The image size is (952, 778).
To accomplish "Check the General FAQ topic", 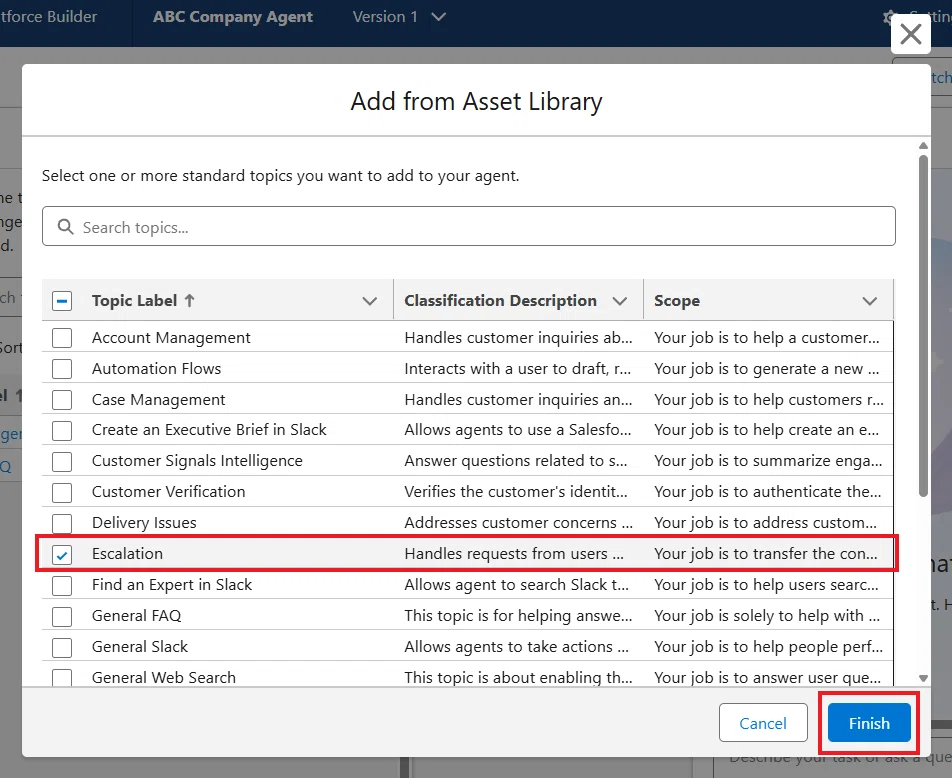I will coord(62,616).
